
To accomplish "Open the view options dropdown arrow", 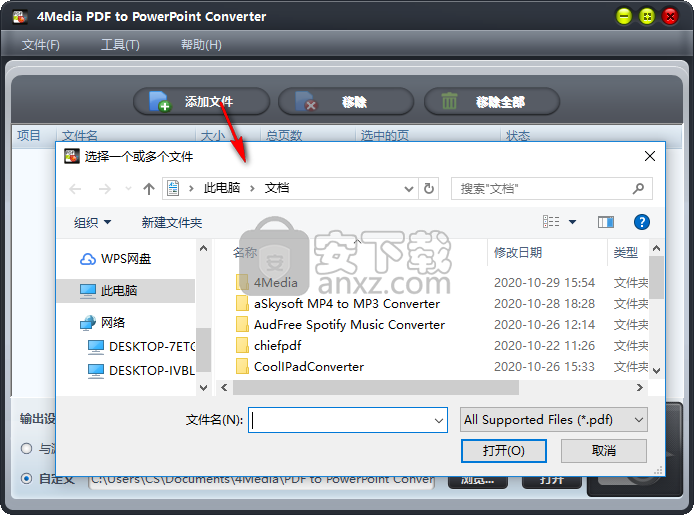I will 572,222.
